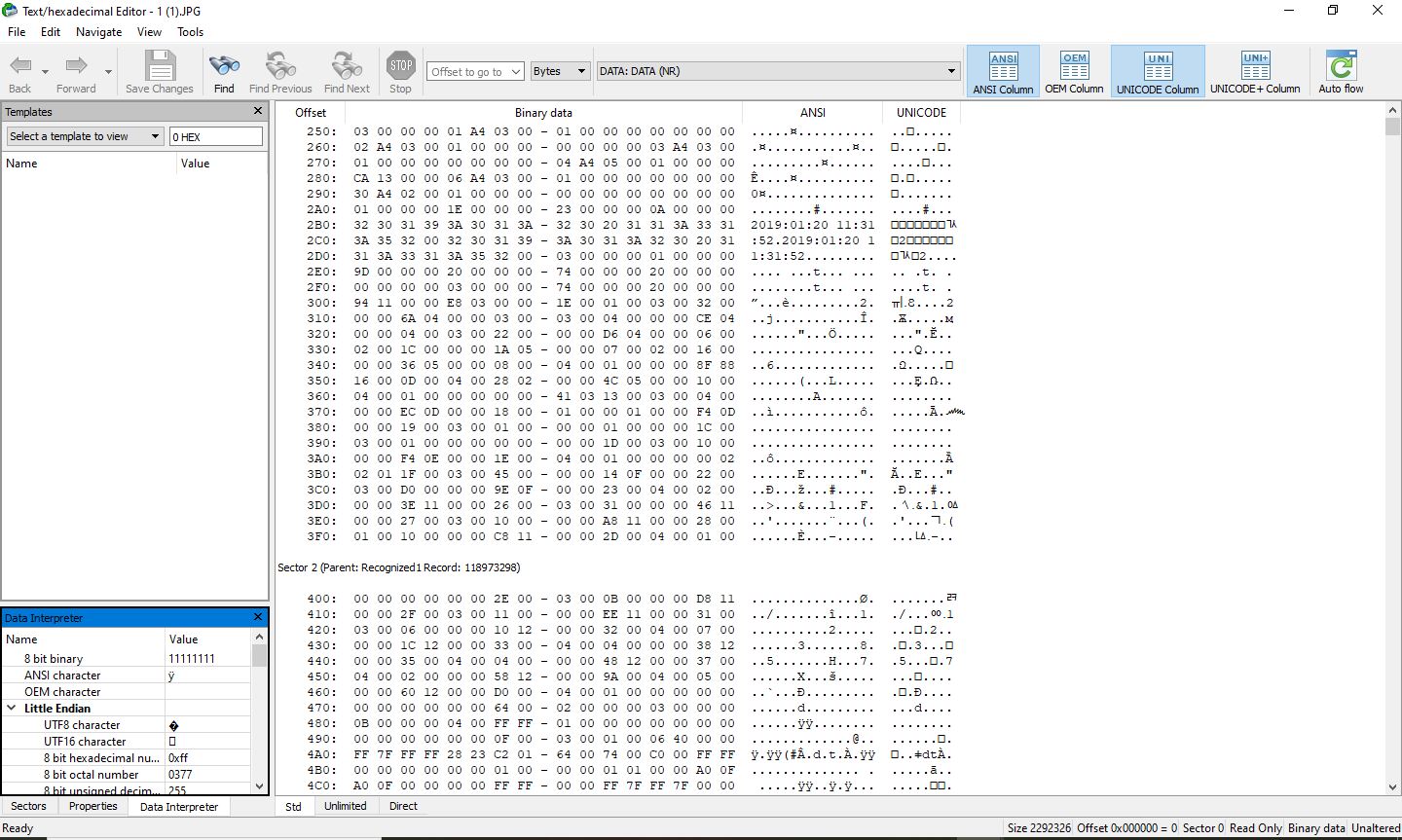Image resolution: width=1402 pixels, height=840 pixels.
Task: Open the File menu
Action: point(17,31)
